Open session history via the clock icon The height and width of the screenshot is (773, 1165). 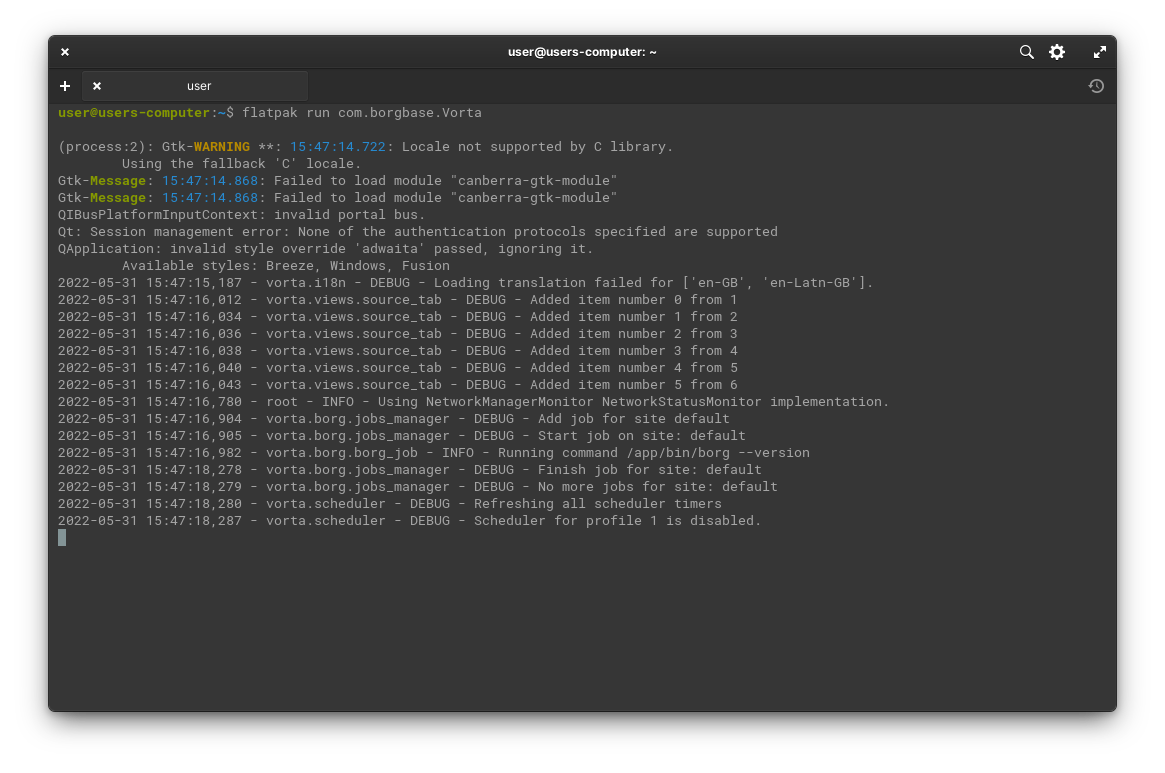click(x=1096, y=86)
